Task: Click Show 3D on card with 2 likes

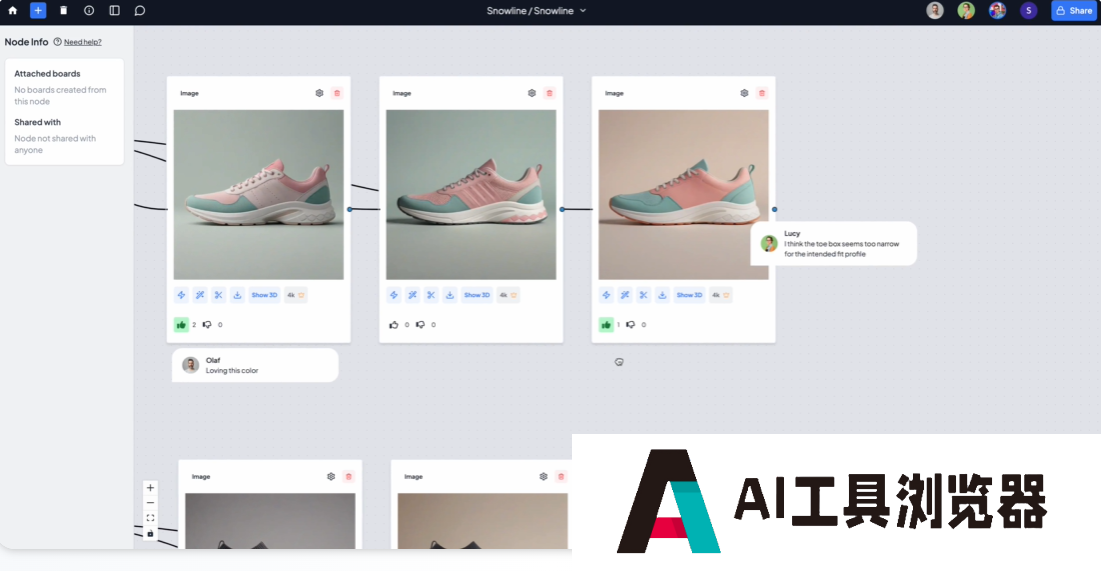Action: coord(265,295)
